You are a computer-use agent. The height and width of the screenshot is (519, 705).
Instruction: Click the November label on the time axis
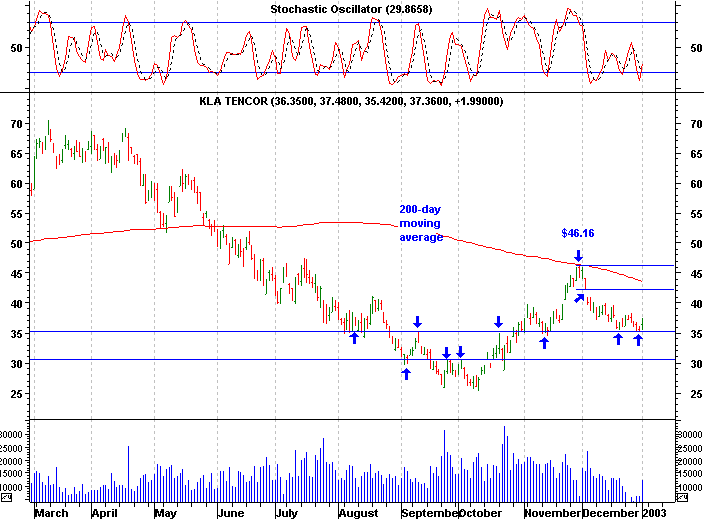(x=553, y=513)
